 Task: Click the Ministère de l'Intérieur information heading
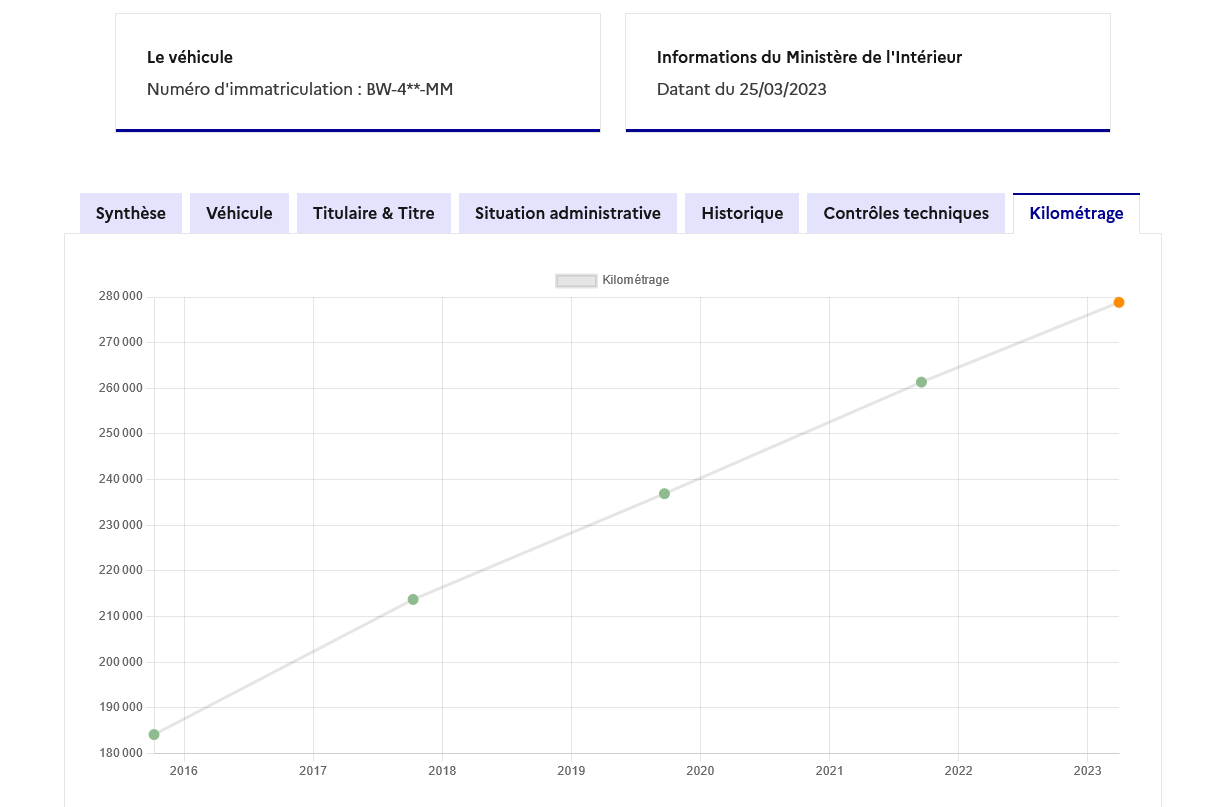[809, 57]
